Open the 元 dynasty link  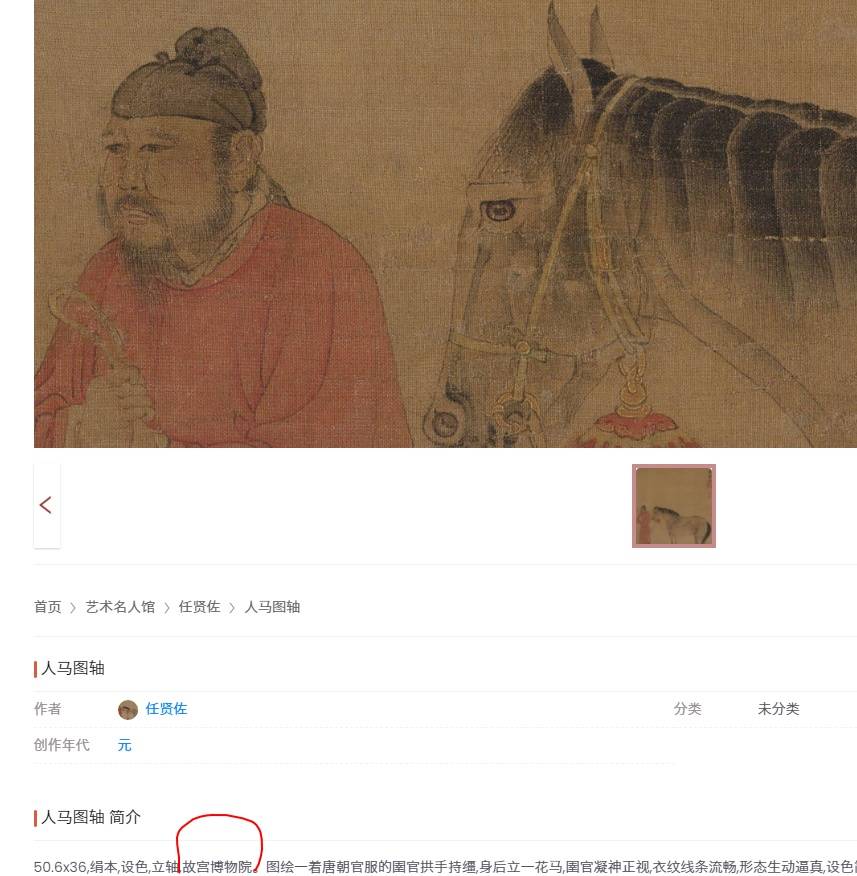125,745
